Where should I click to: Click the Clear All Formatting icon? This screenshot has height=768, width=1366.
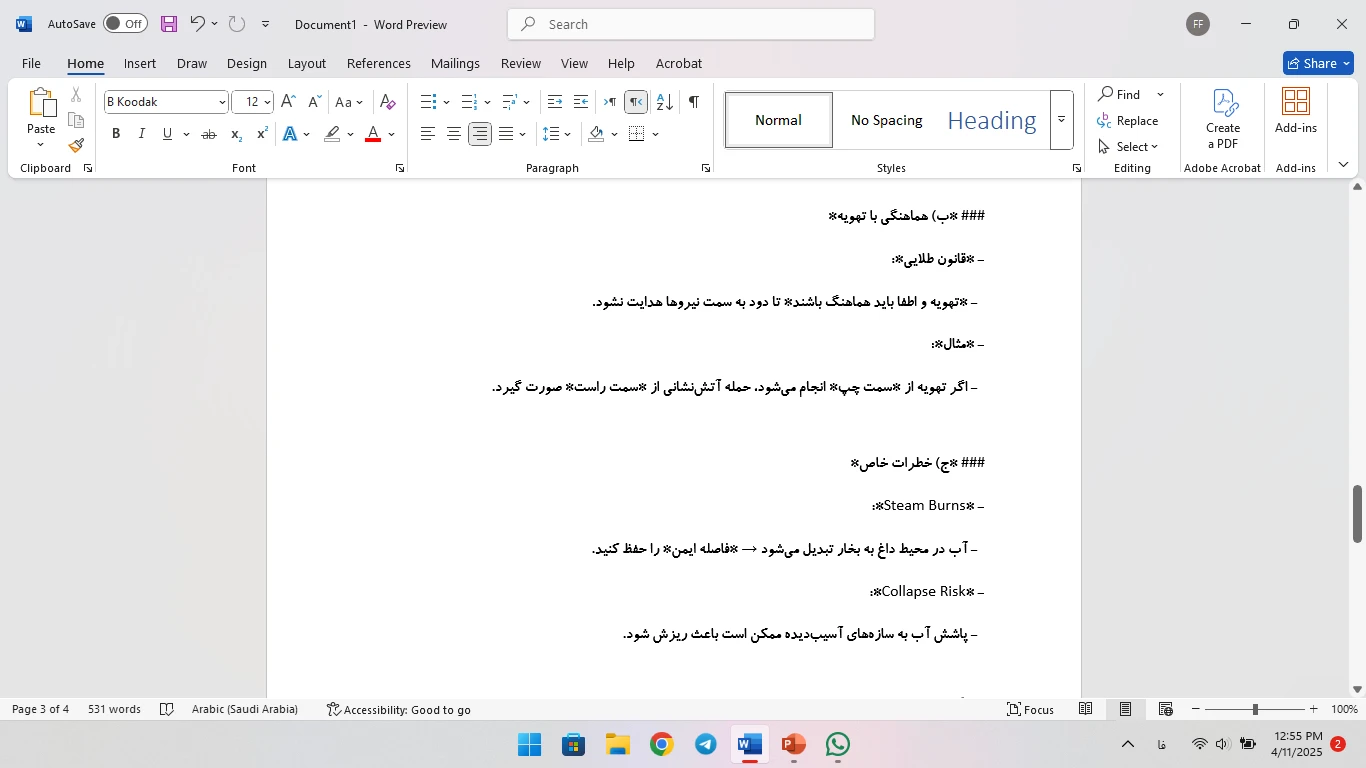click(388, 102)
